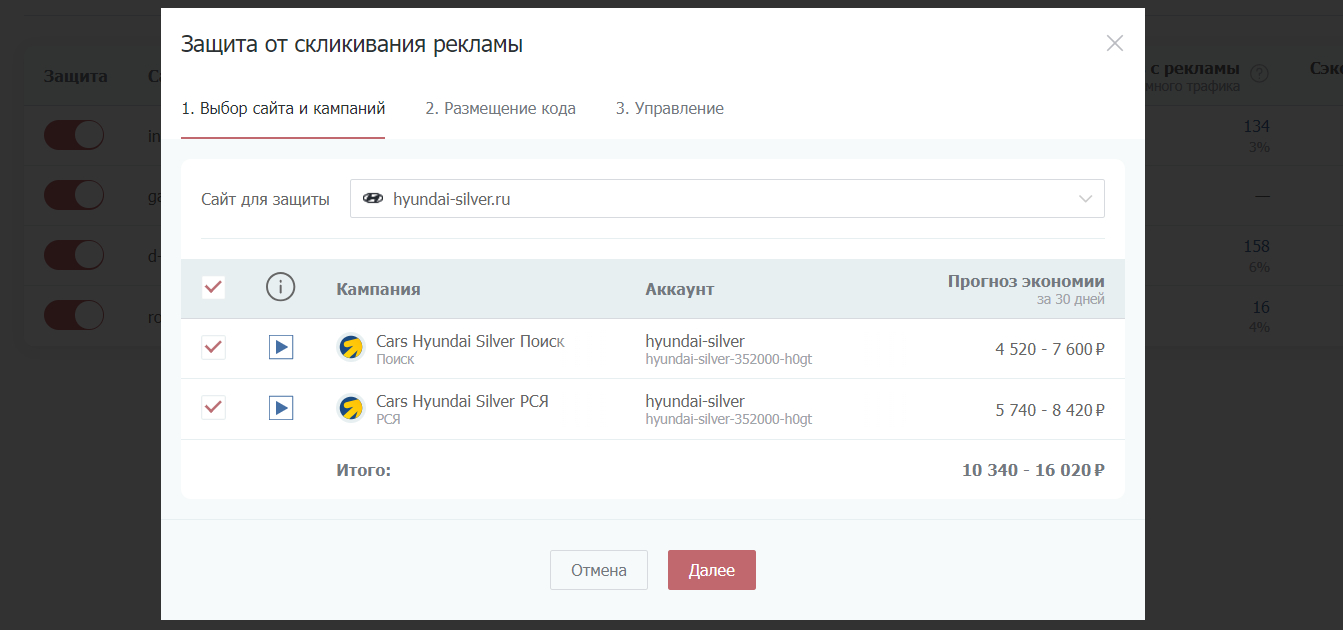
Task: Click Hyundai logo in site selector
Action: 373,199
